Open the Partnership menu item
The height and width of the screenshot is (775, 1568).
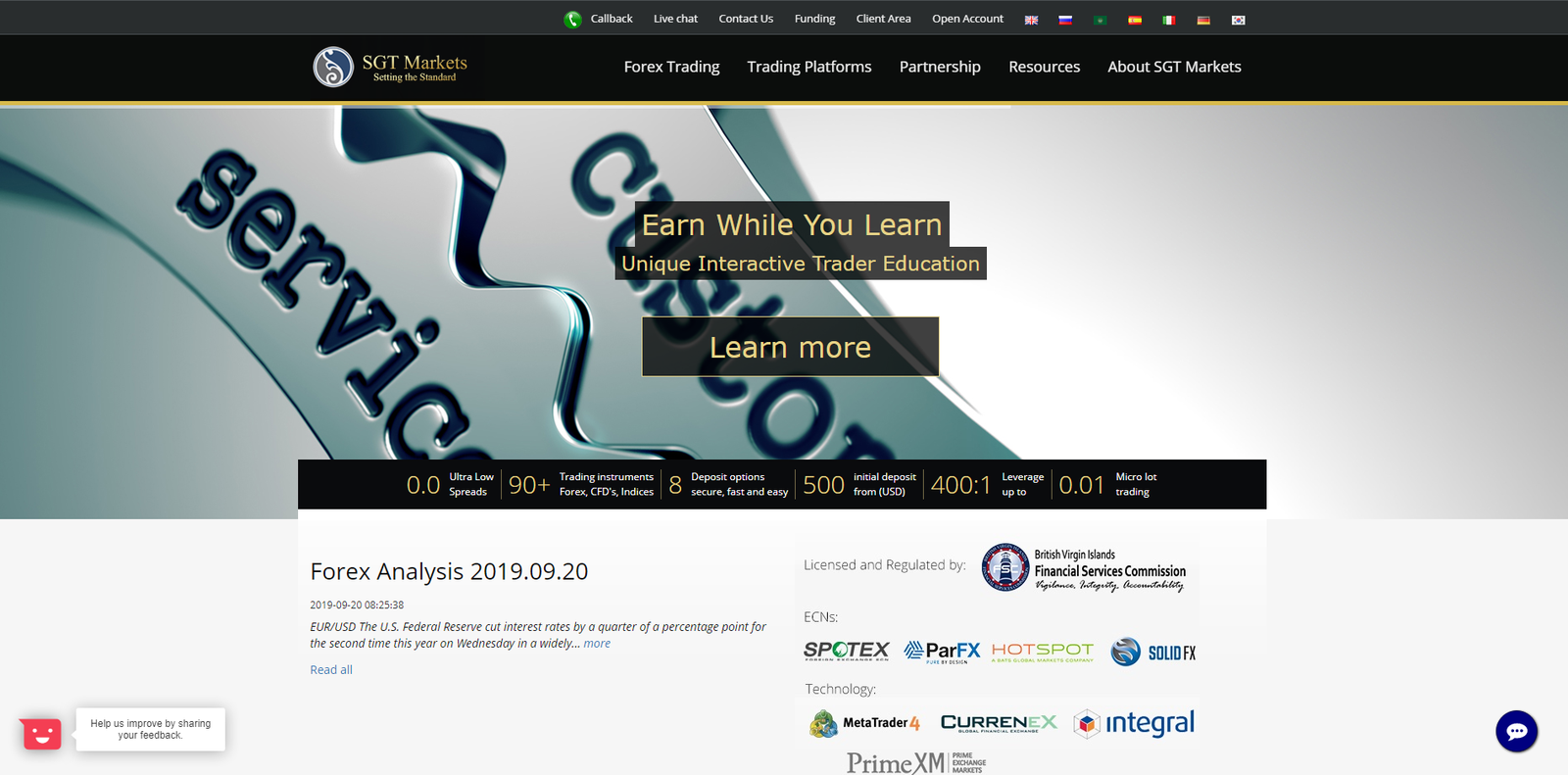pyautogui.click(x=940, y=67)
